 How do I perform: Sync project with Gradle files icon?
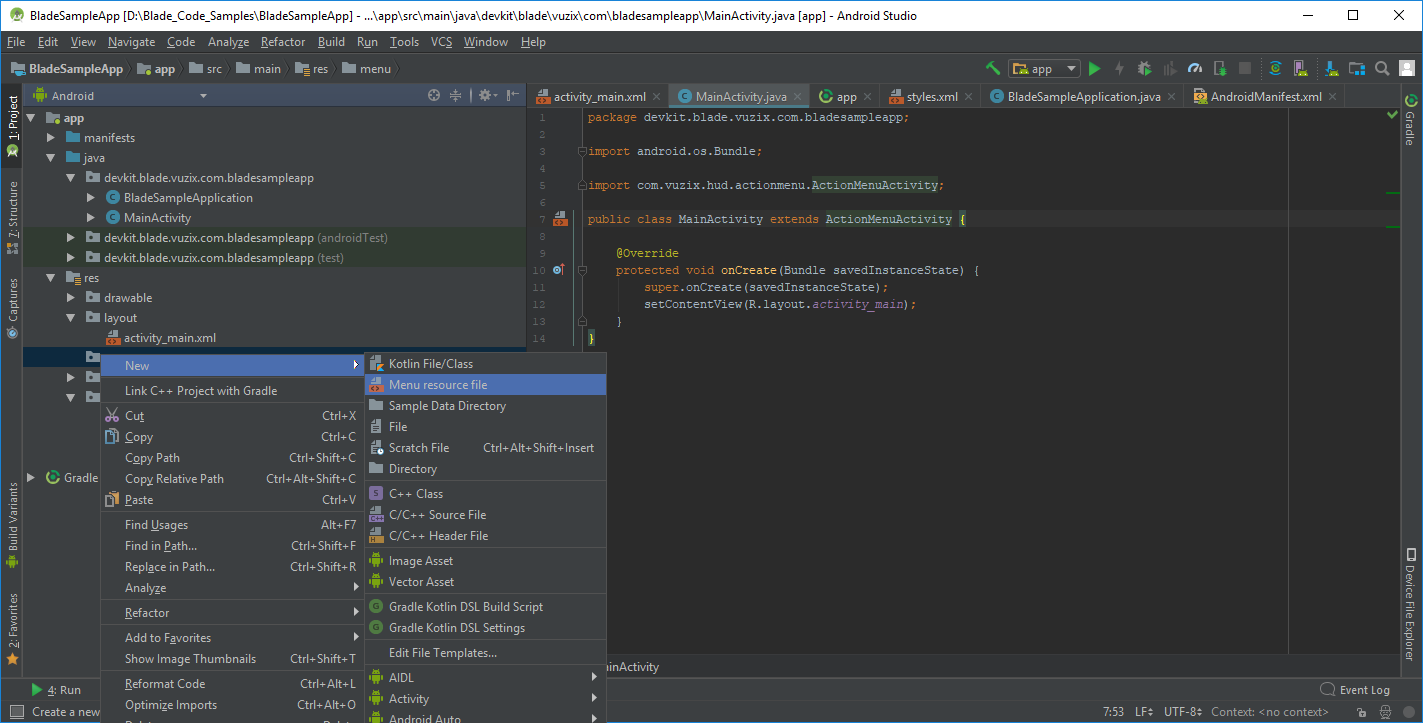(1276, 68)
